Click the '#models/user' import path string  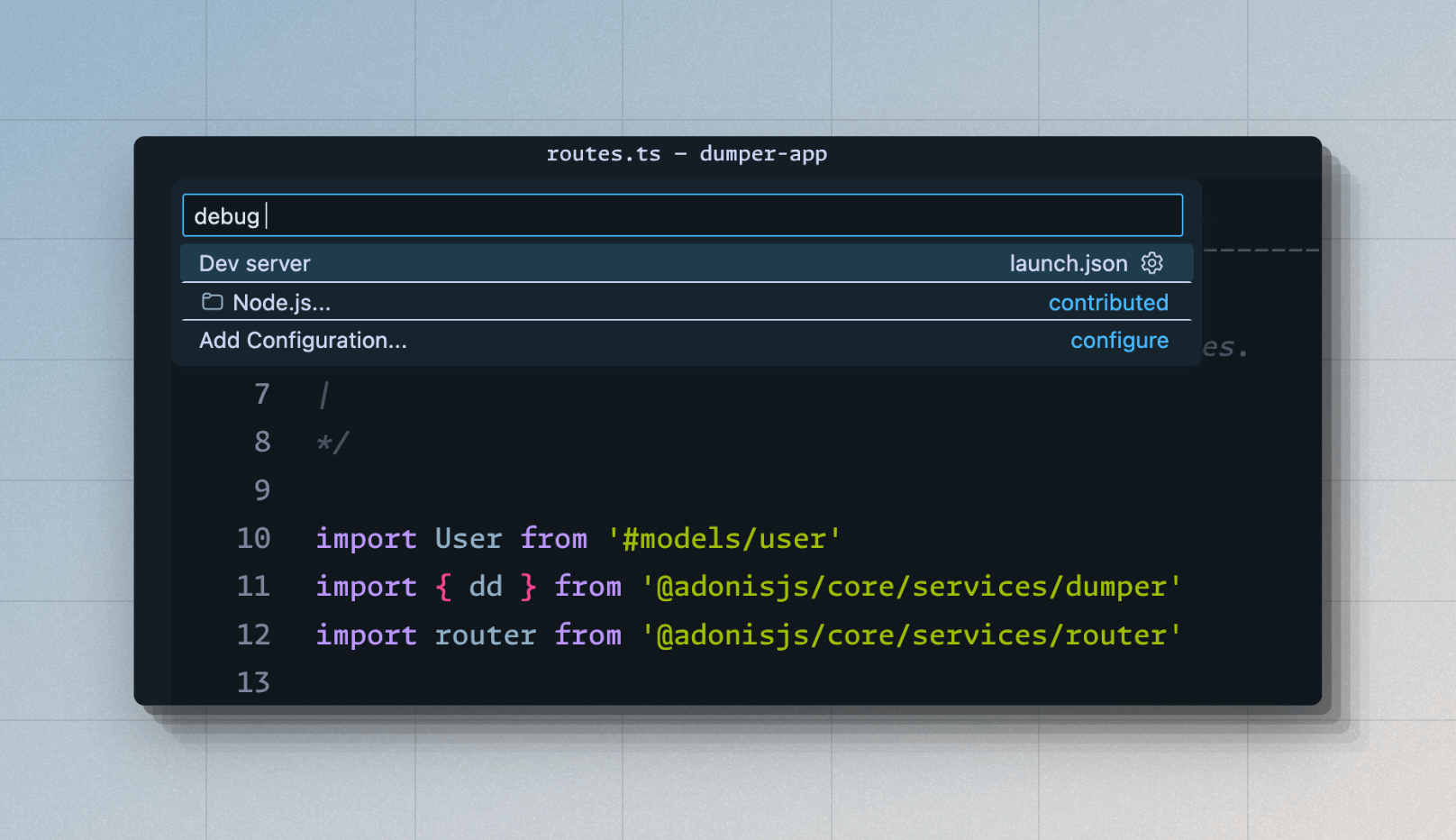723,539
